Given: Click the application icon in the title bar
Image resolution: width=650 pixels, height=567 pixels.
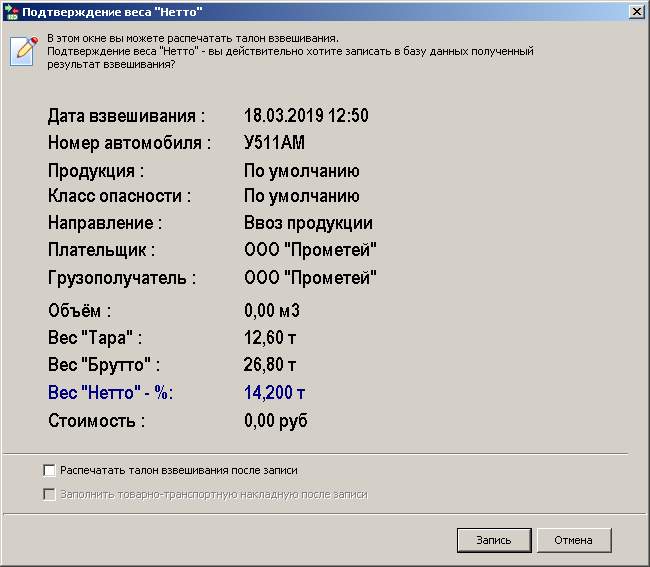Looking at the screenshot, I should click(x=12, y=11).
